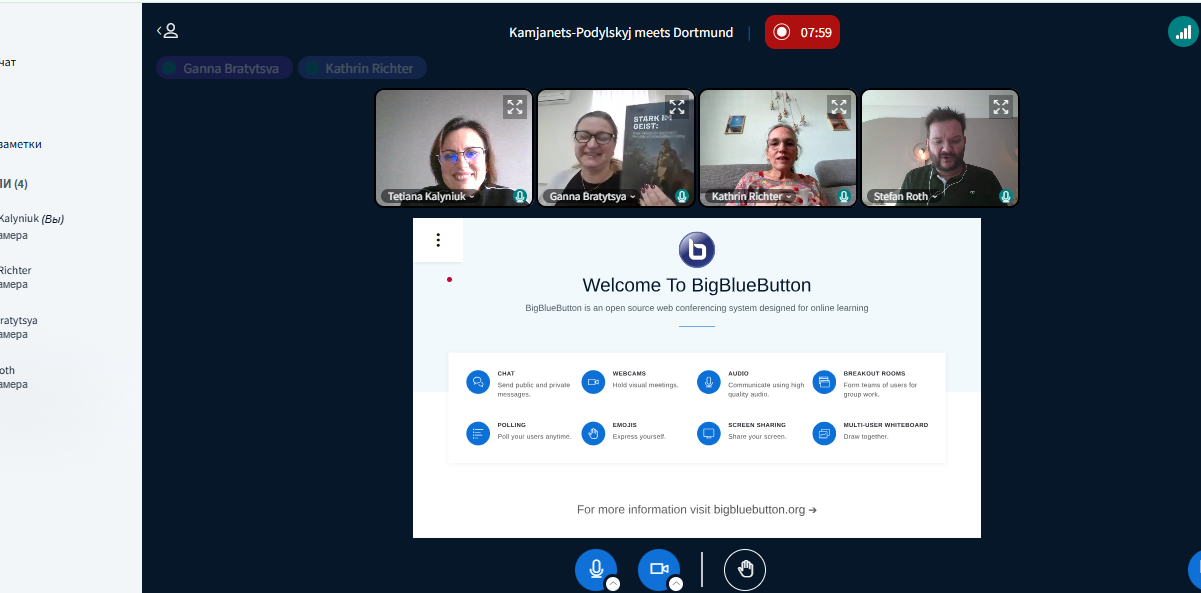This screenshot has height=593, width=1201.
Task: Fullscreen Ganna Bratytsya's webcam
Action: click(676, 107)
